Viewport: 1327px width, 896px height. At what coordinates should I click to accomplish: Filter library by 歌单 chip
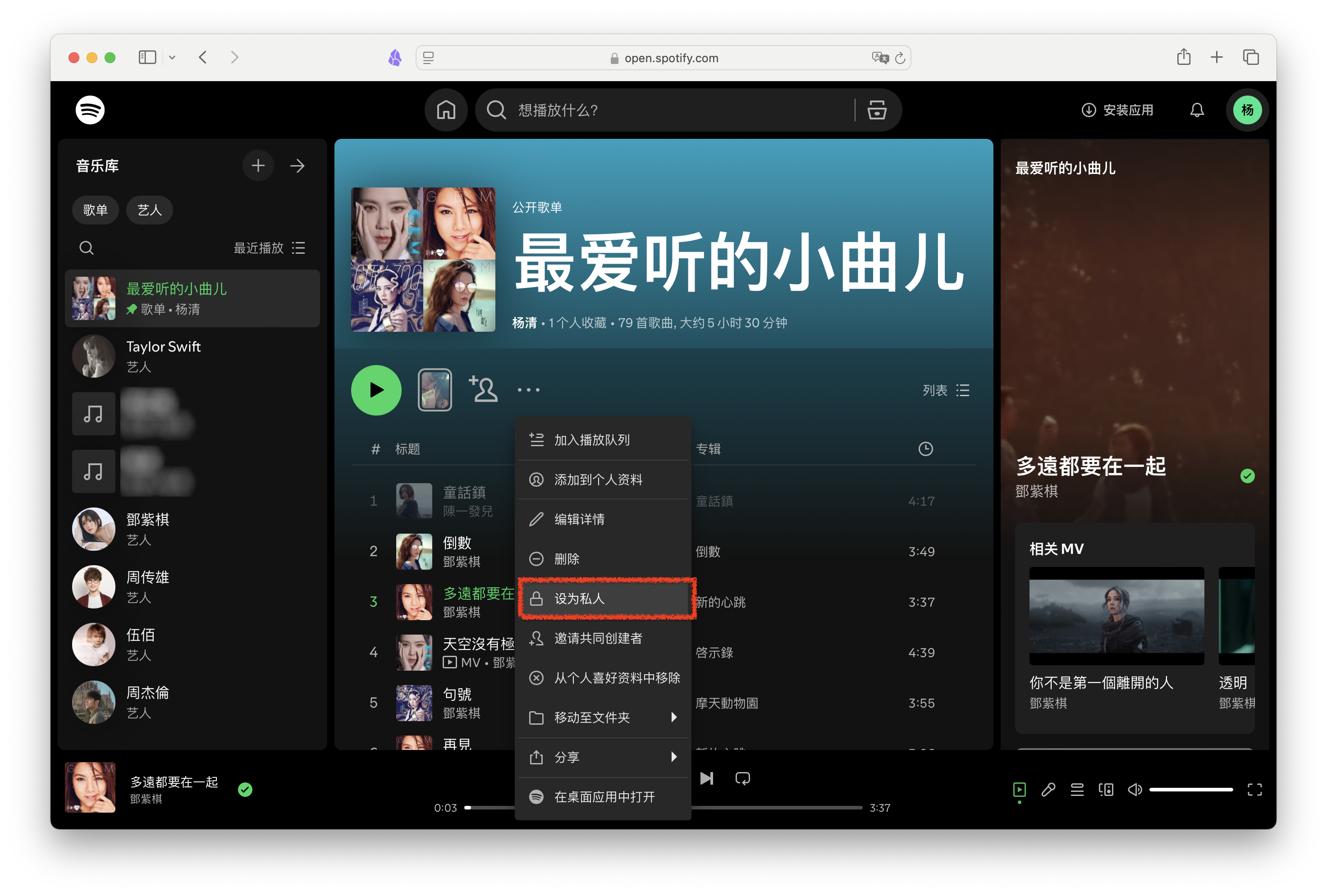click(95, 210)
